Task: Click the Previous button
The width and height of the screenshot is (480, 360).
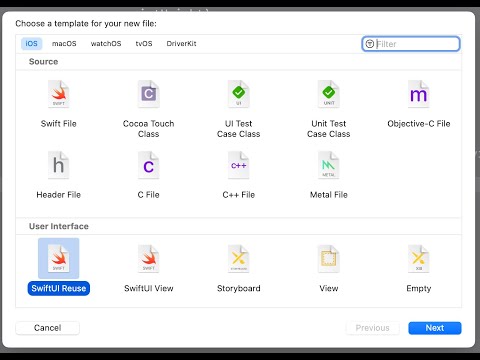Action: pyautogui.click(x=372, y=328)
